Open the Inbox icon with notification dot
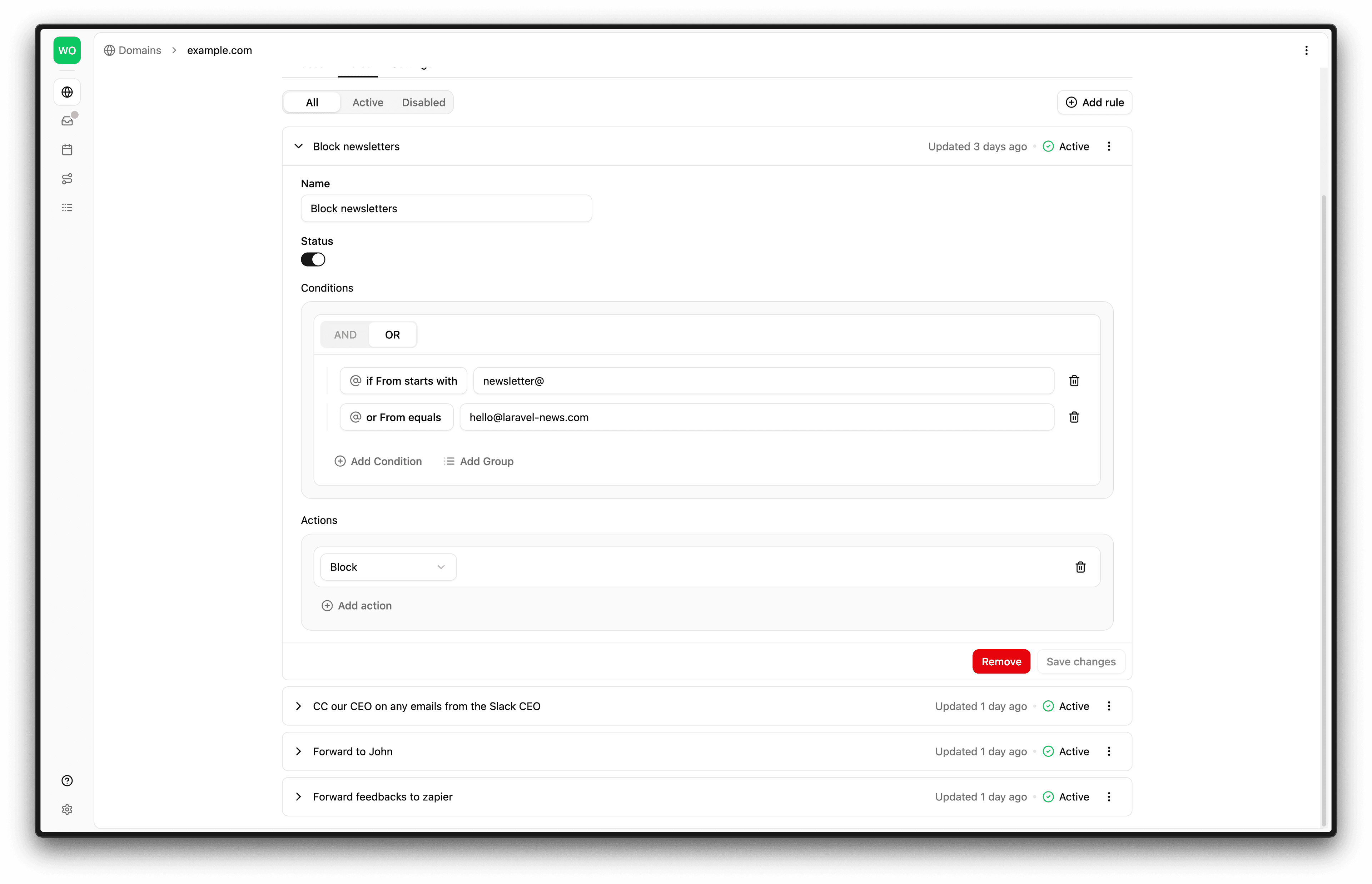The height and width of the screenshot is (884, 1372). pyautogui.click(x=67, y=120)
